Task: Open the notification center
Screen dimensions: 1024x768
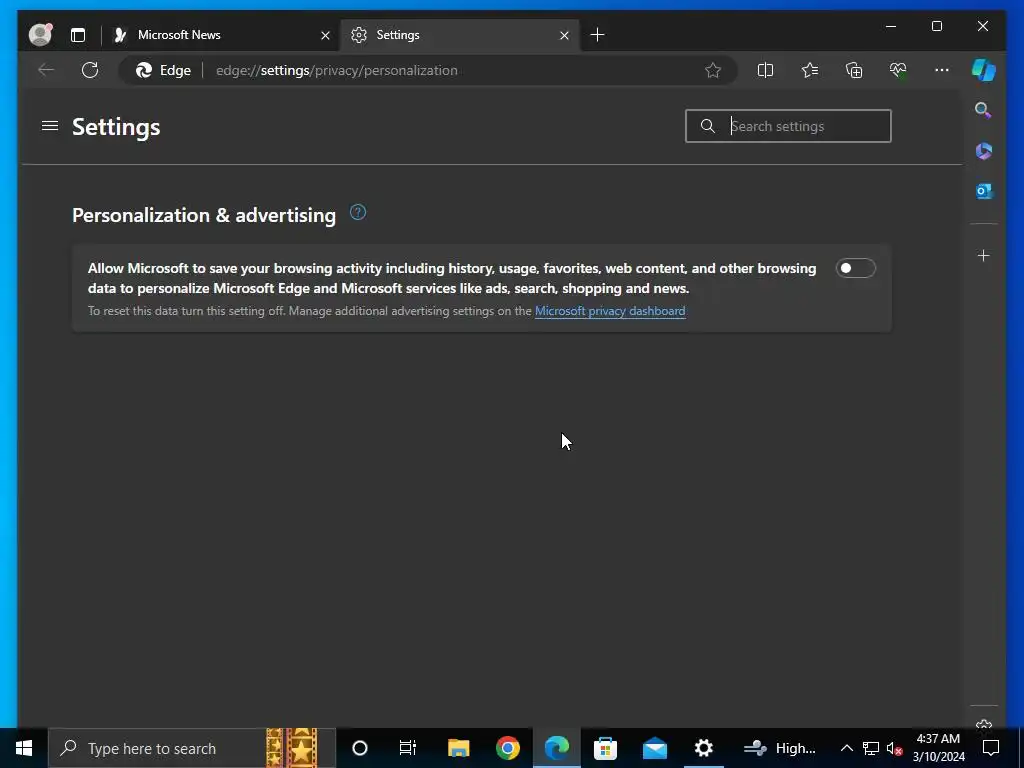Action: point(991,748)
